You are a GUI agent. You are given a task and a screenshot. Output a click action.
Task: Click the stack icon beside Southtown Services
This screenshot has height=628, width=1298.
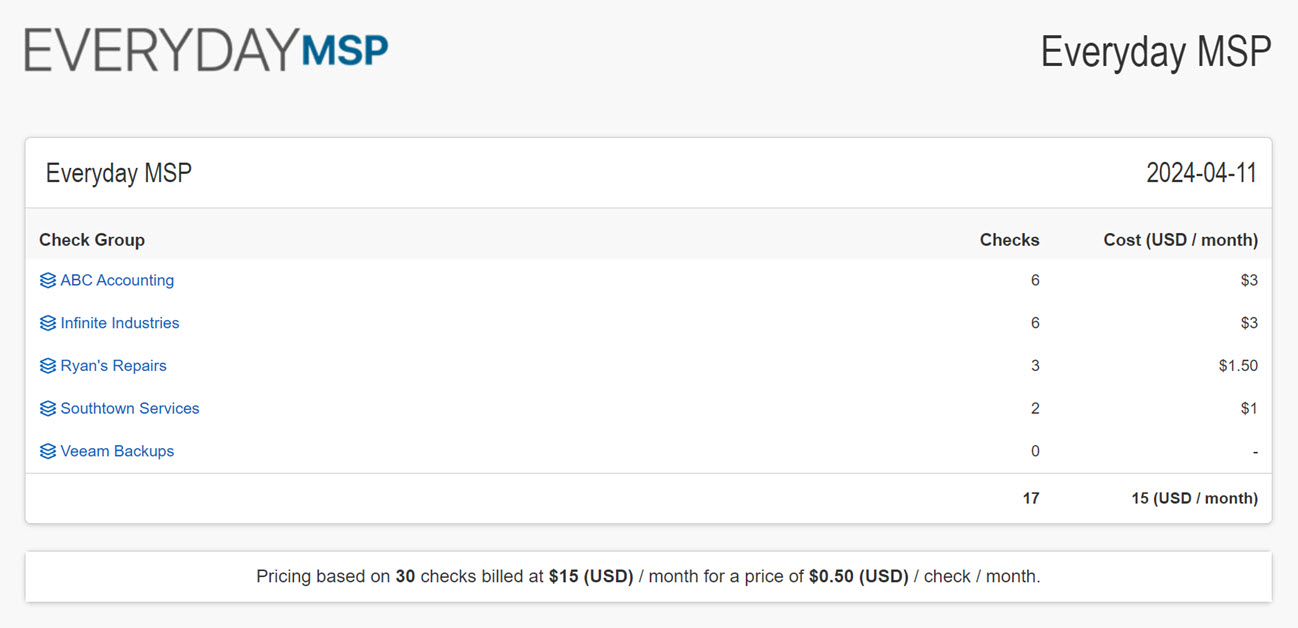(x=48, y=409)
